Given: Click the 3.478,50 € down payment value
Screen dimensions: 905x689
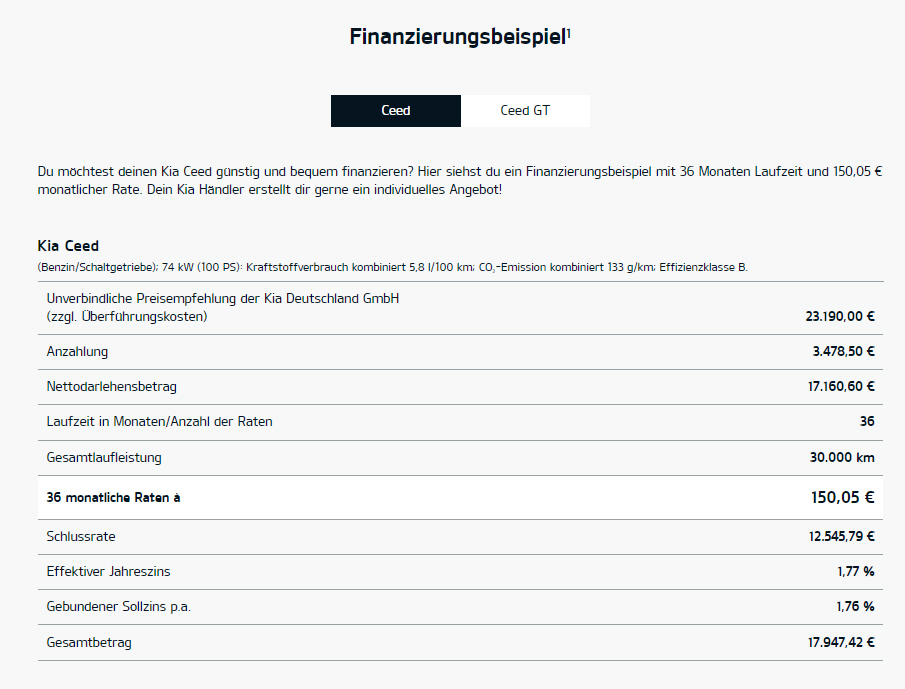Looking at the screenshot, I should pos(843,351).
